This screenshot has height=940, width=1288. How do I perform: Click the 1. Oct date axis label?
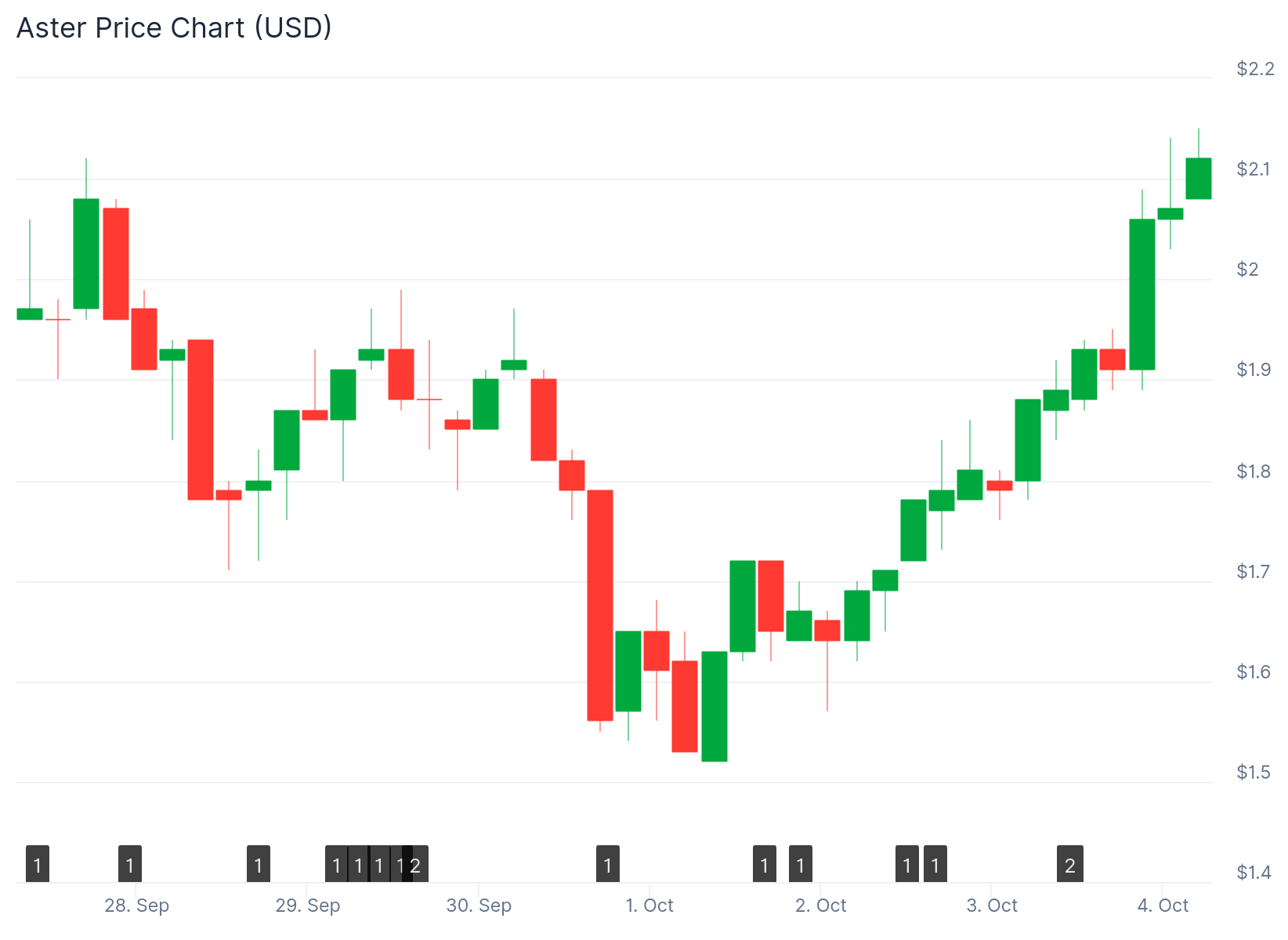click(x=649, y=906)
